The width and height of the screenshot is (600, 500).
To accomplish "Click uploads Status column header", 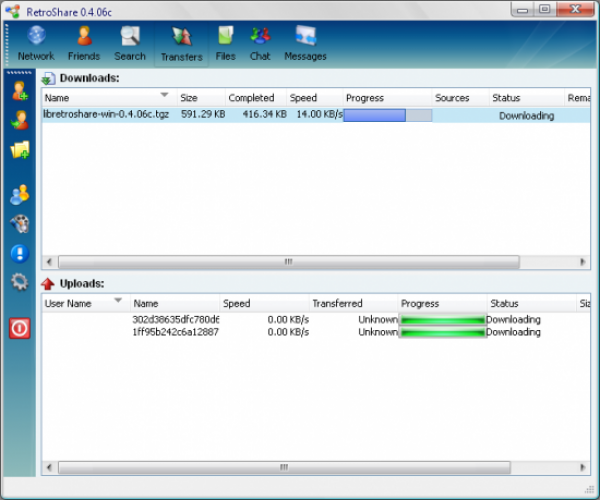I will 532,303.
